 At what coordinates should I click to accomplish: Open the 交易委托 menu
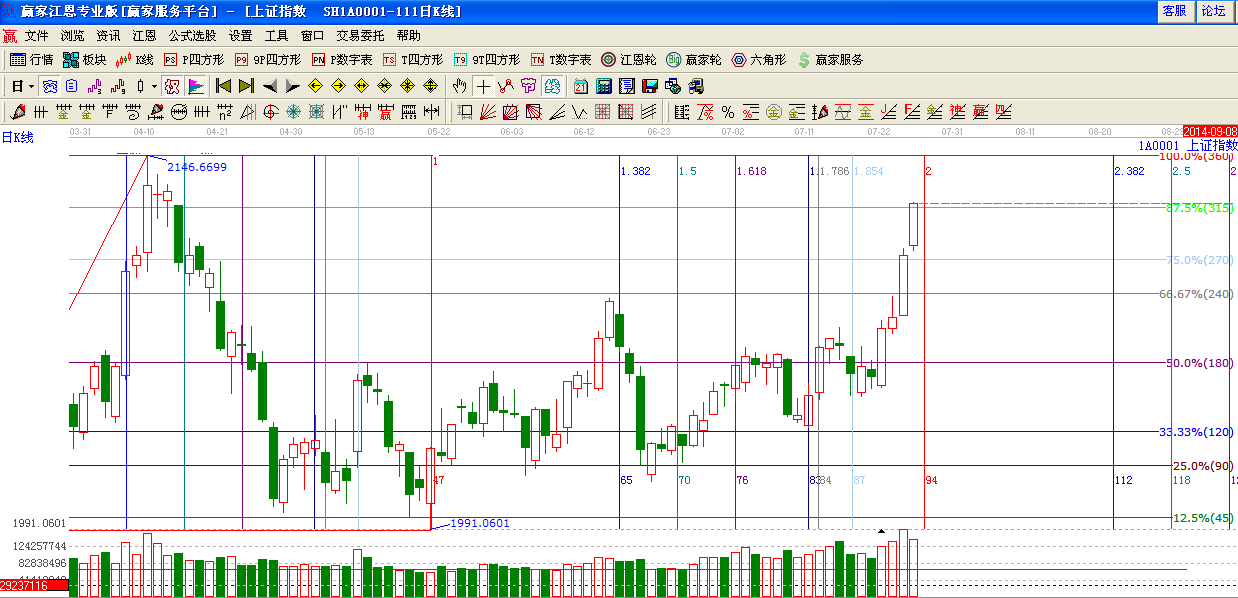tap(359, 35)
